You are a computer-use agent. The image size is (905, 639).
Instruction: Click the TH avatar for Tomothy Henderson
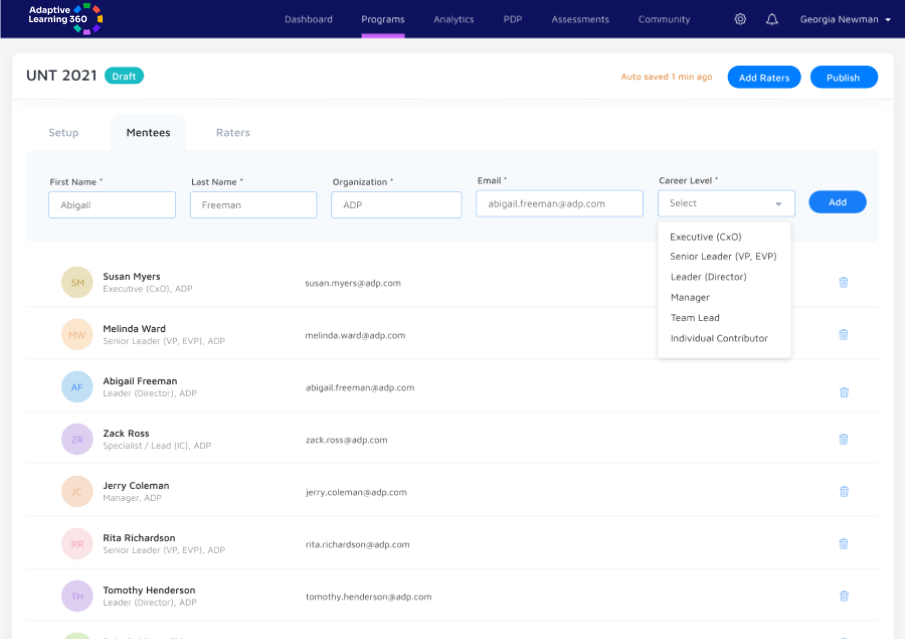click(77, 596)
